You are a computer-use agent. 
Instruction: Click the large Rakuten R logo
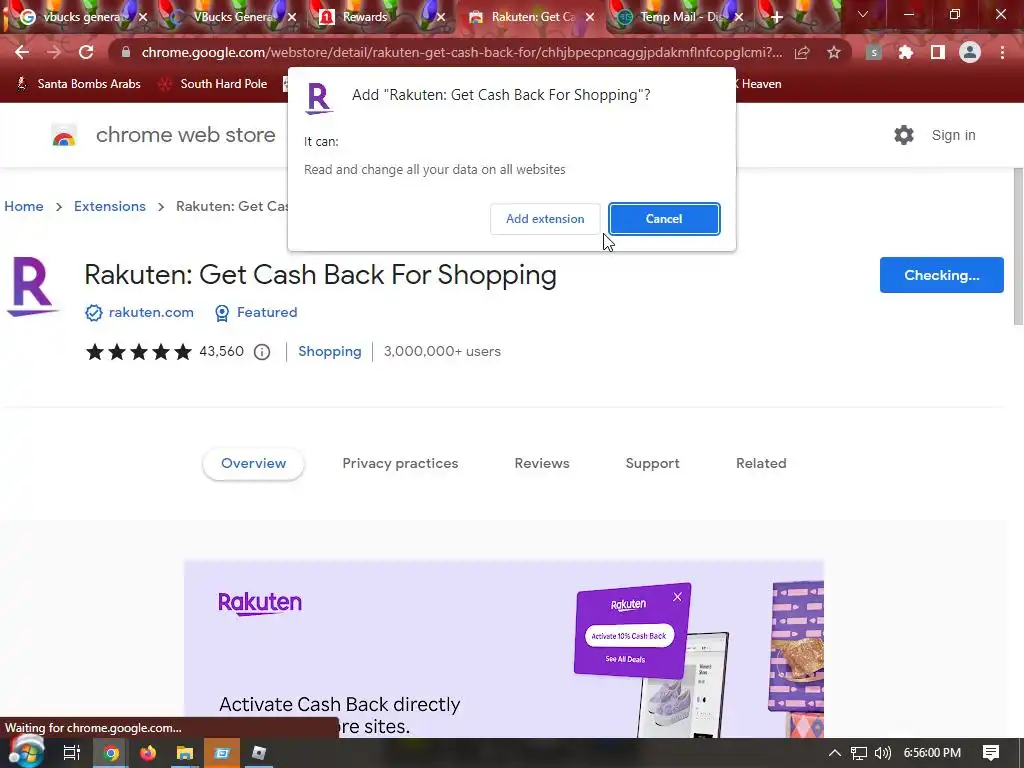tap(32, 287)
